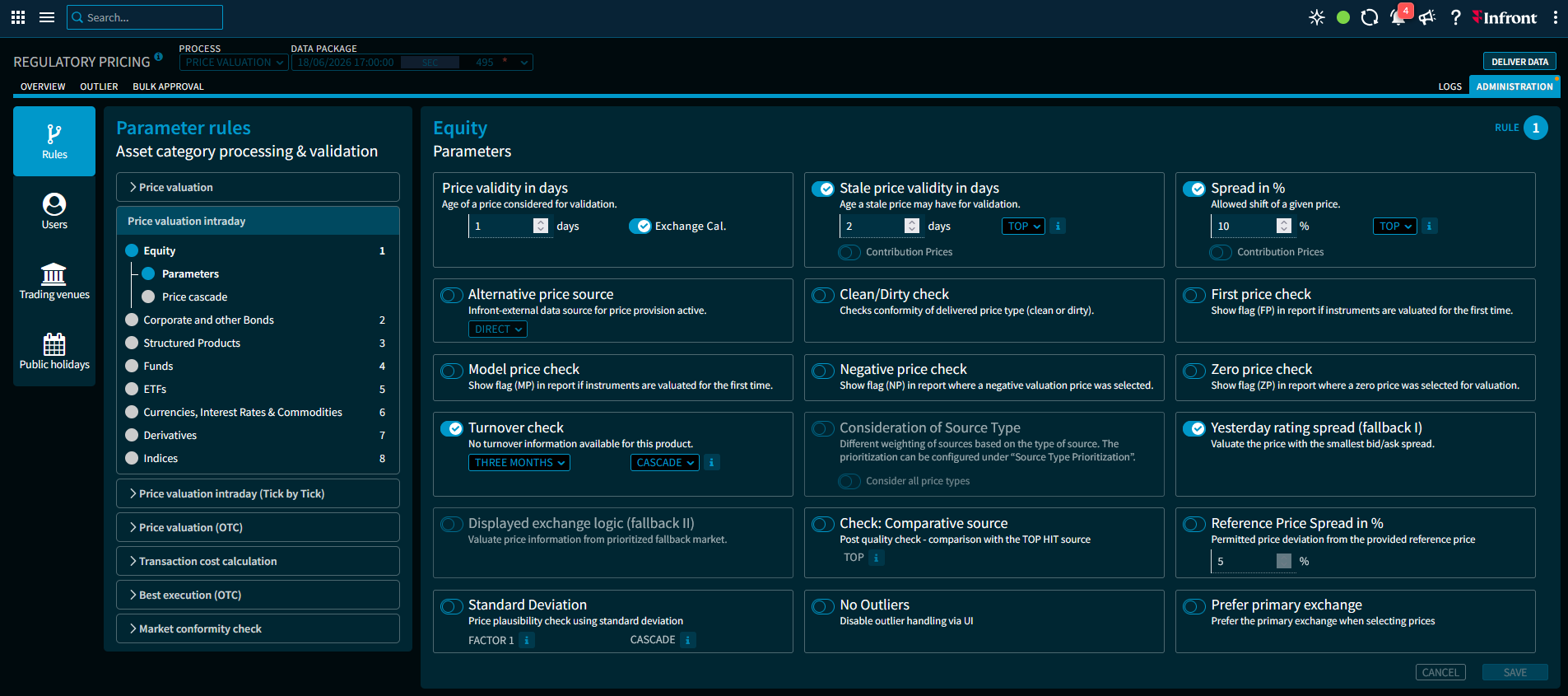Open Stale price validity TOP dropdown

1024,227
